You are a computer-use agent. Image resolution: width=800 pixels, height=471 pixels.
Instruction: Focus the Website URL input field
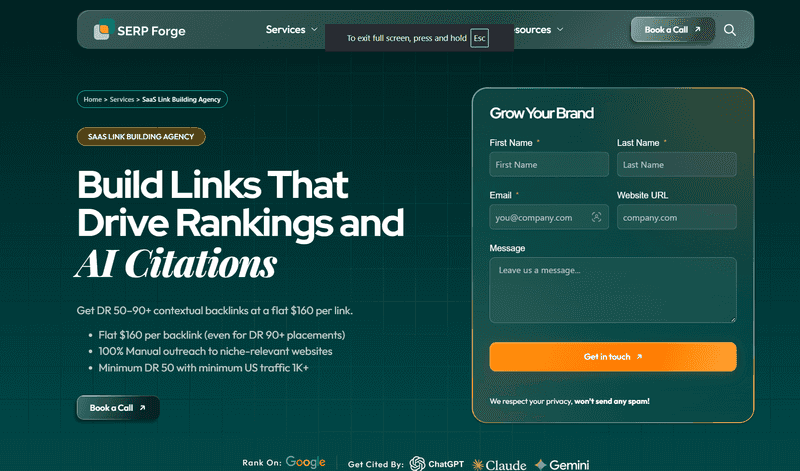(677, 217)
